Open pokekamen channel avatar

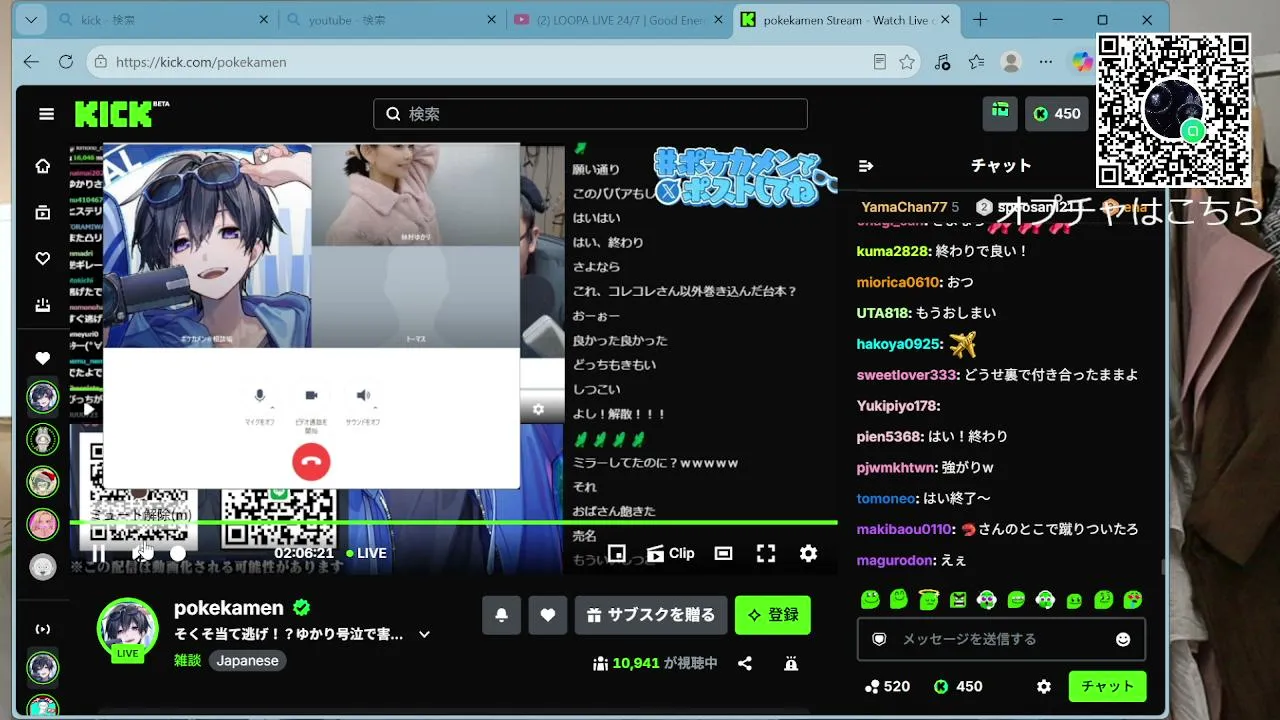tap(127, 629)
